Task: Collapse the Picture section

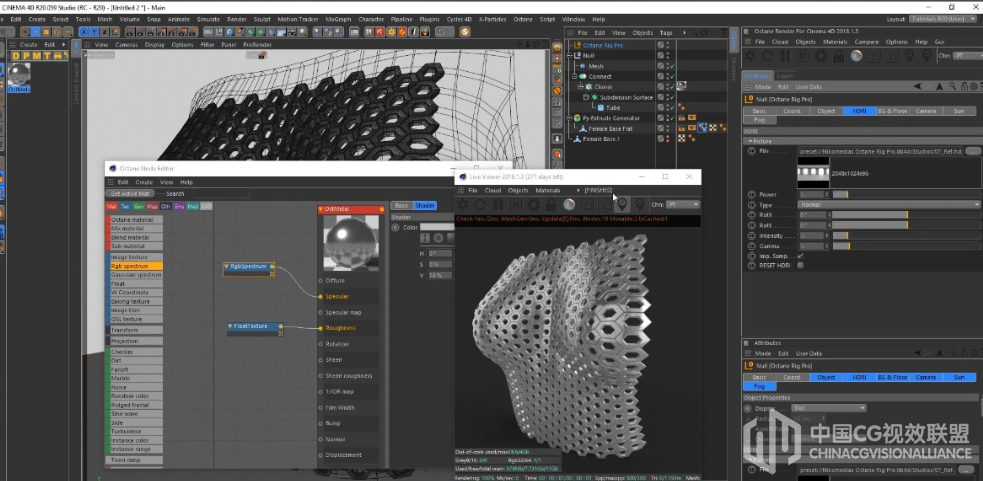Action: (x=751, y=141)
